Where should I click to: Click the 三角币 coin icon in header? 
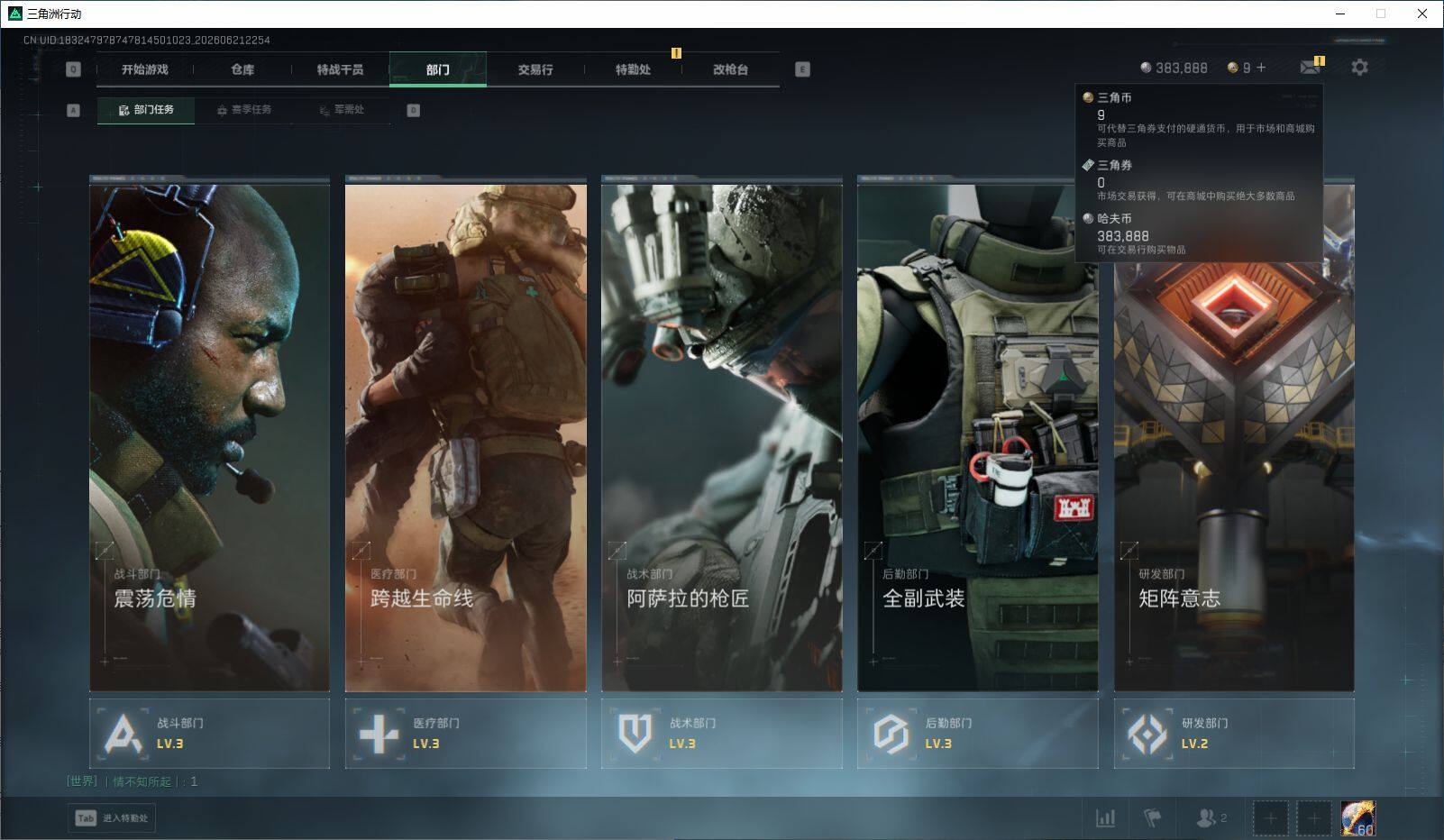click(x=1232, y=68)
